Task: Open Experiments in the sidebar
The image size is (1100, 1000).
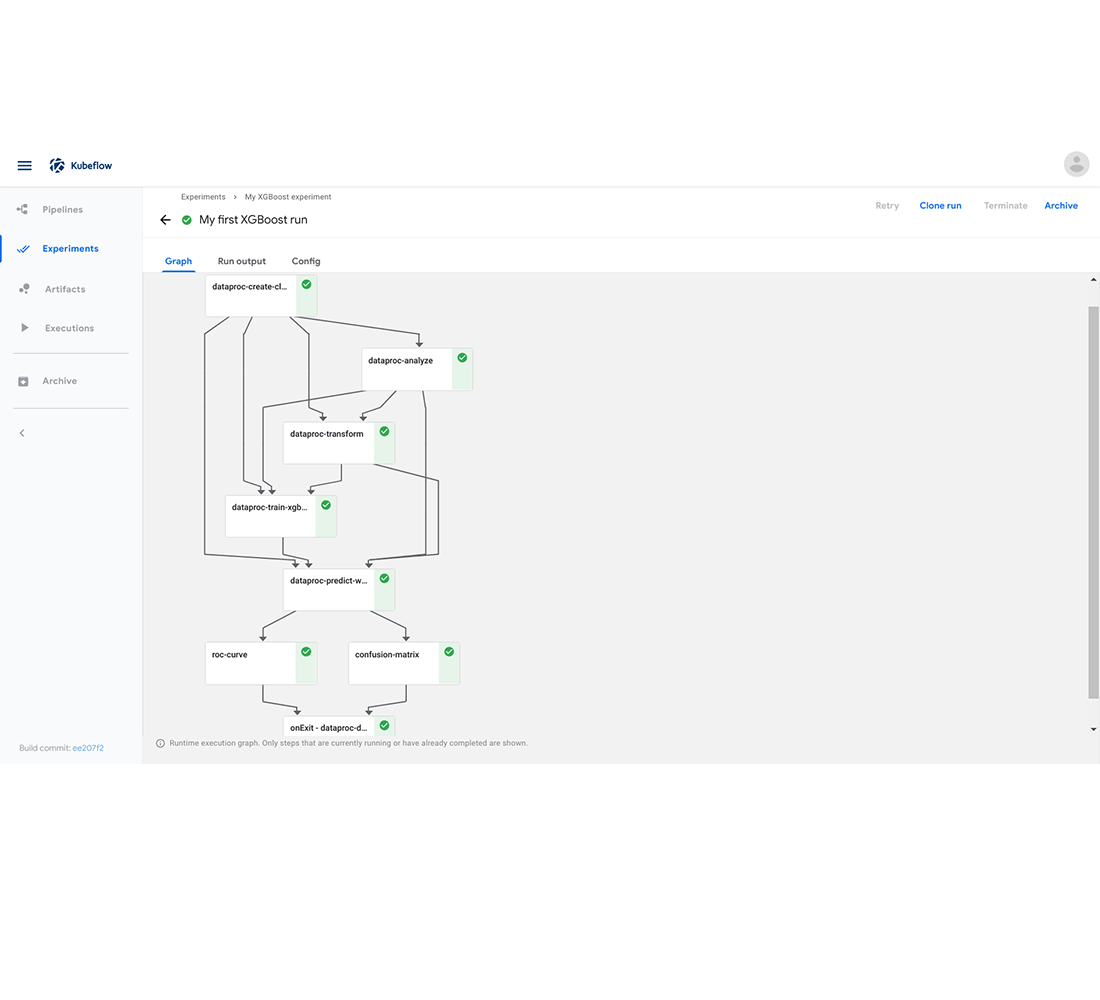Action: click(x=70, y=248)
